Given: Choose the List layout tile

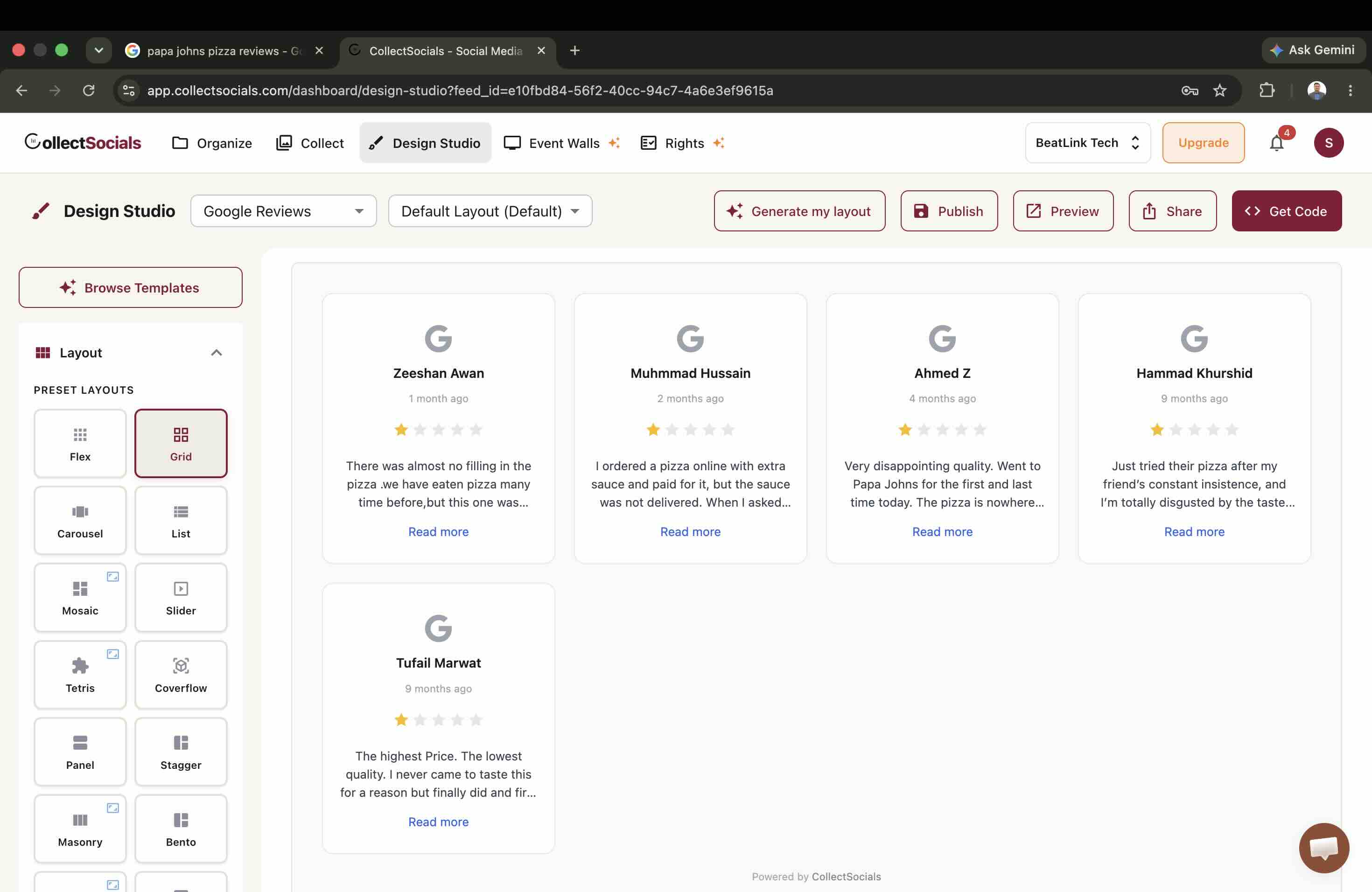Looking at the screenshot, I should pos(181,520).
